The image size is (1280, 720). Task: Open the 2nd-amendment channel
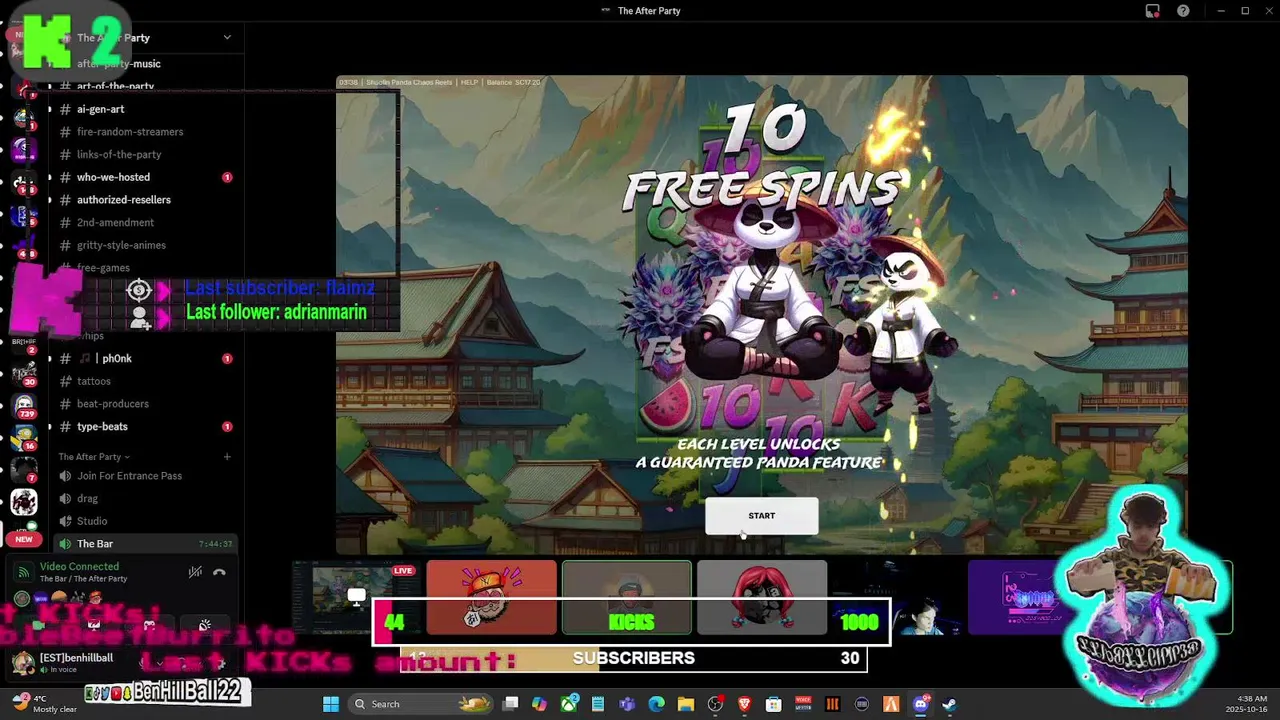115,223
